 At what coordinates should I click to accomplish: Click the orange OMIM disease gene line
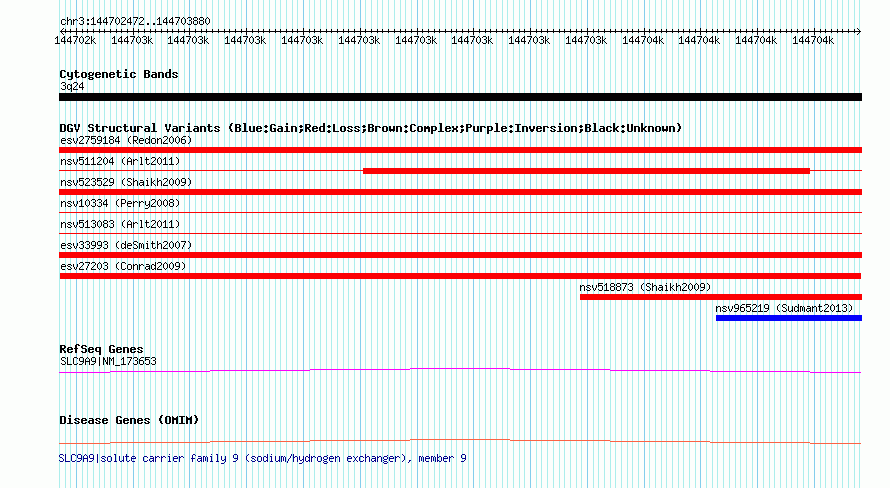point(460,441)
